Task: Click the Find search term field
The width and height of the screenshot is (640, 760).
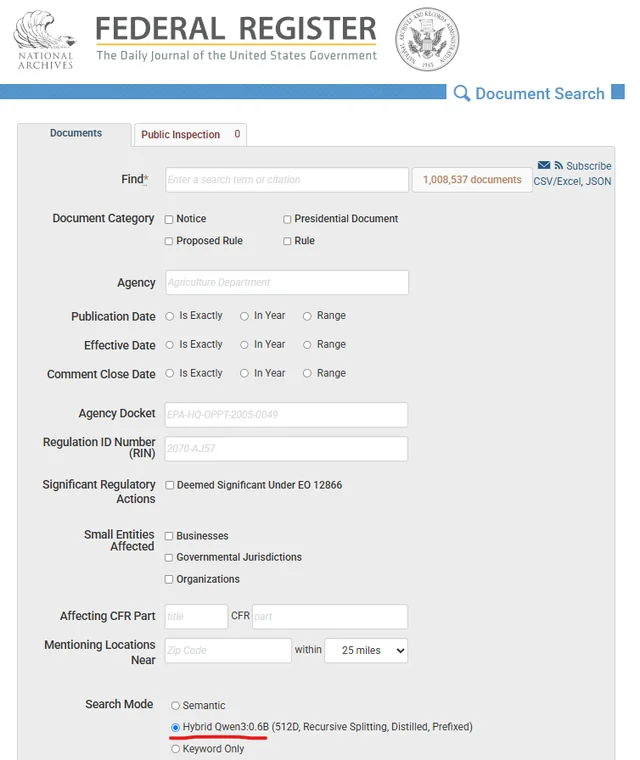Action: pos(287,180)
